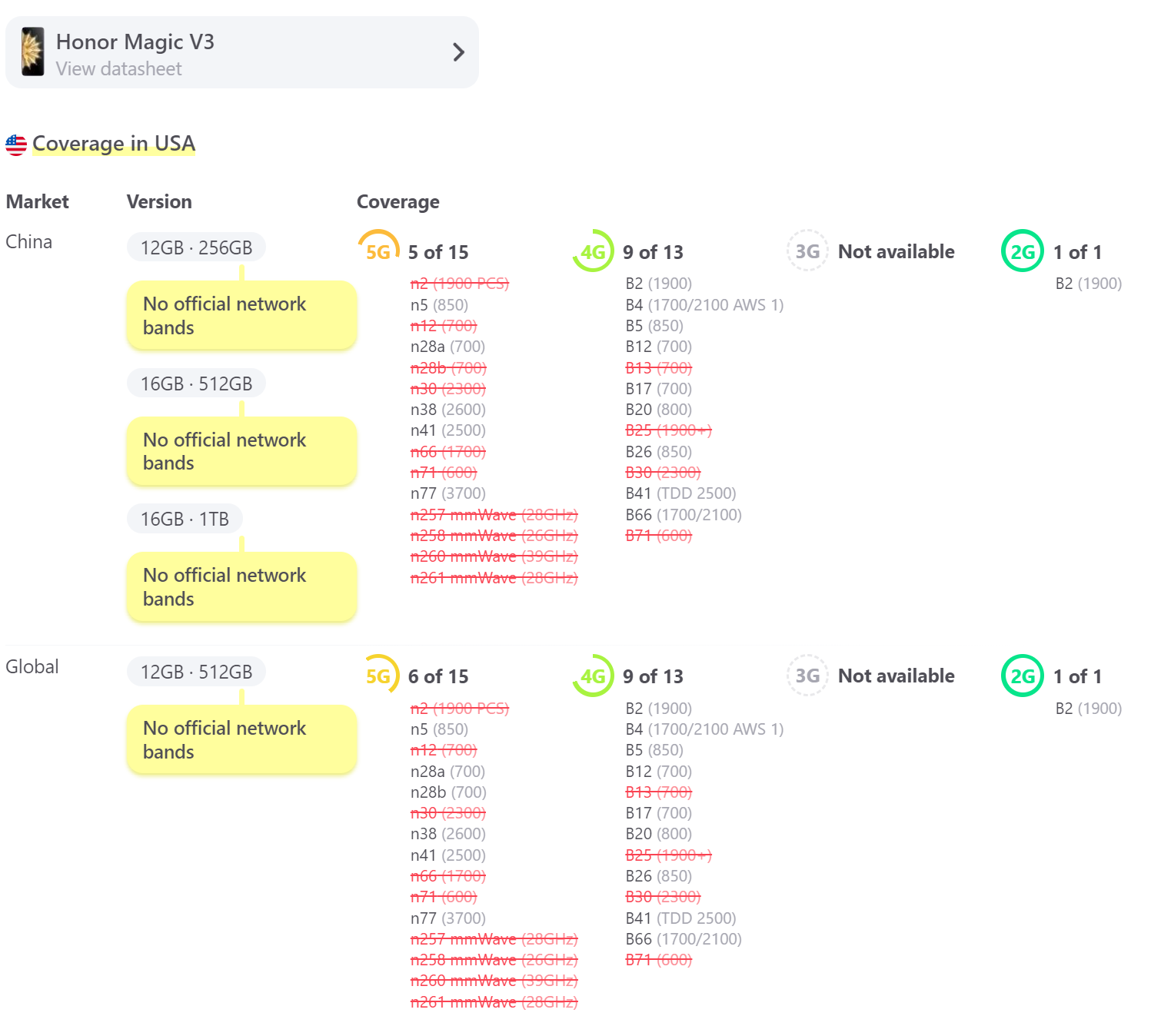Click the 2G badge icon in Global row
1171x1036 pixels.
1022,676
